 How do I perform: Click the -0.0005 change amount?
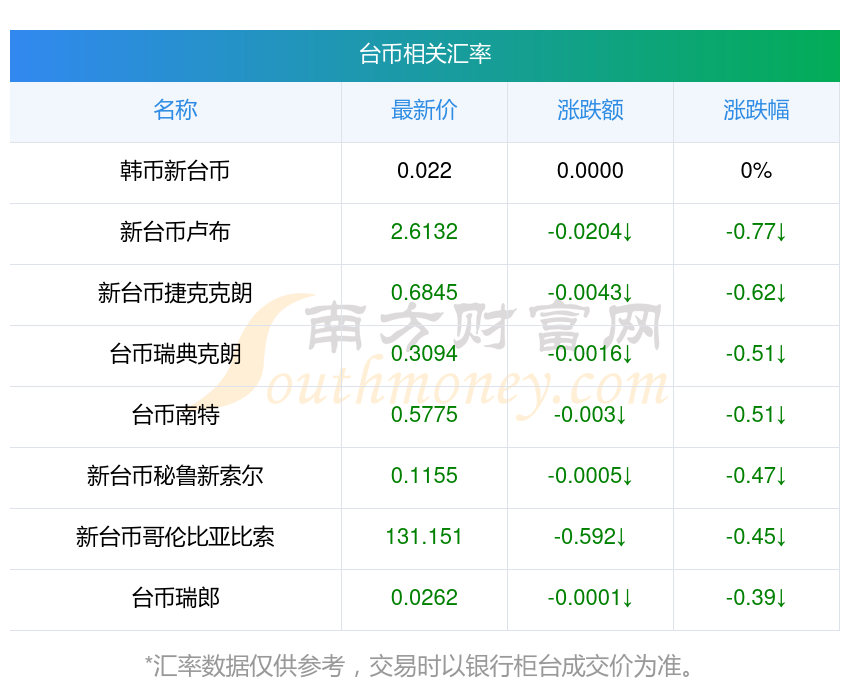pyautogui.click(x=590, y=476)
